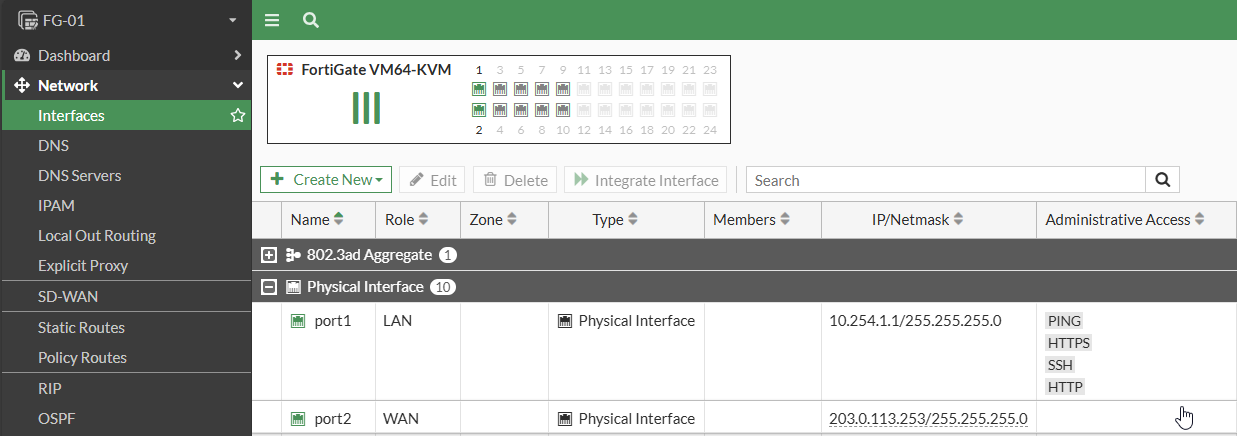The width and height of the screenshot is (1237, 436).
Task: Select port 8 in the faceplate diagram
Action: coord(542,109)
